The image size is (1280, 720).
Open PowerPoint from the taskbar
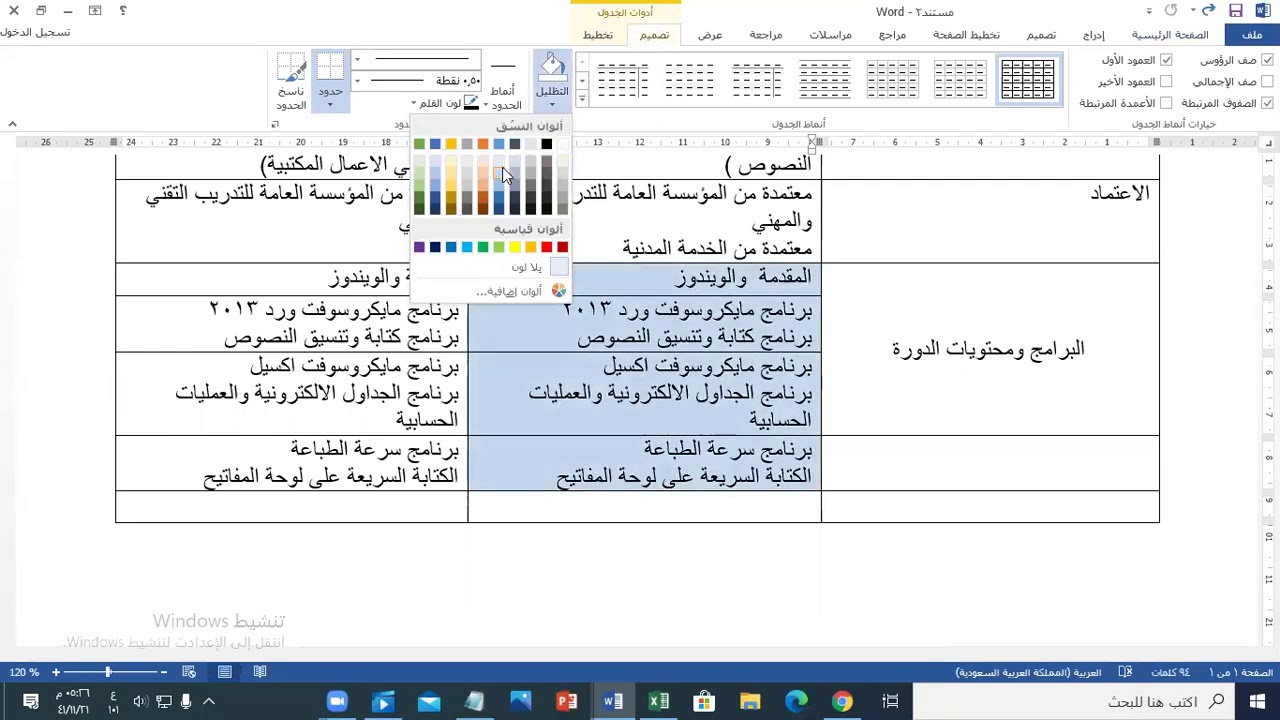567,702
